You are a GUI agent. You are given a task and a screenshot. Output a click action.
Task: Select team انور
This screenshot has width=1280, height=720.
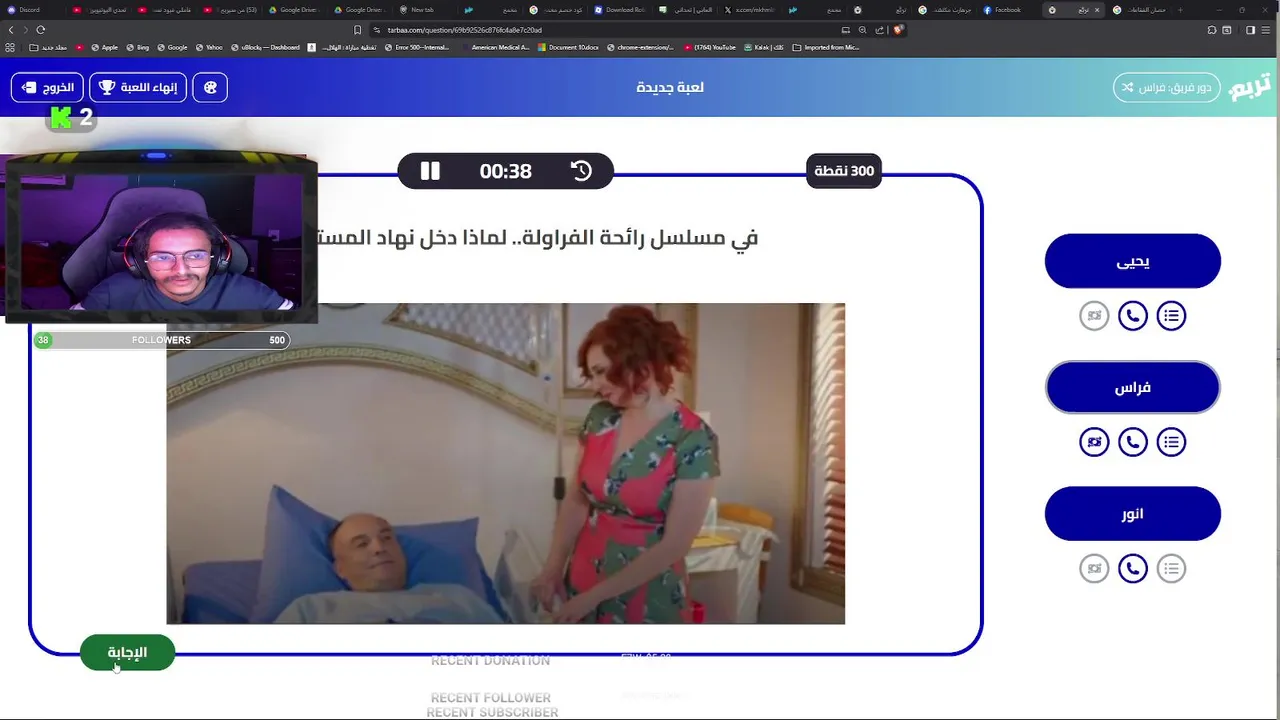click(1132, 514)
